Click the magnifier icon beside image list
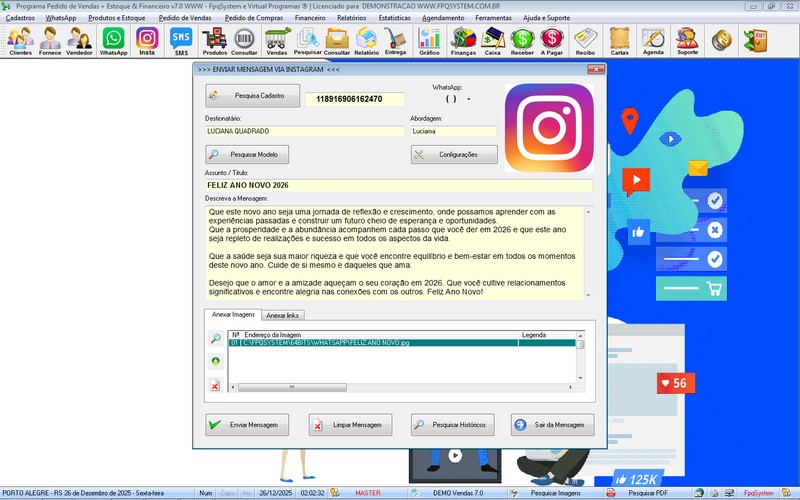Screen dimensions: 800x500 coord(215,338)
